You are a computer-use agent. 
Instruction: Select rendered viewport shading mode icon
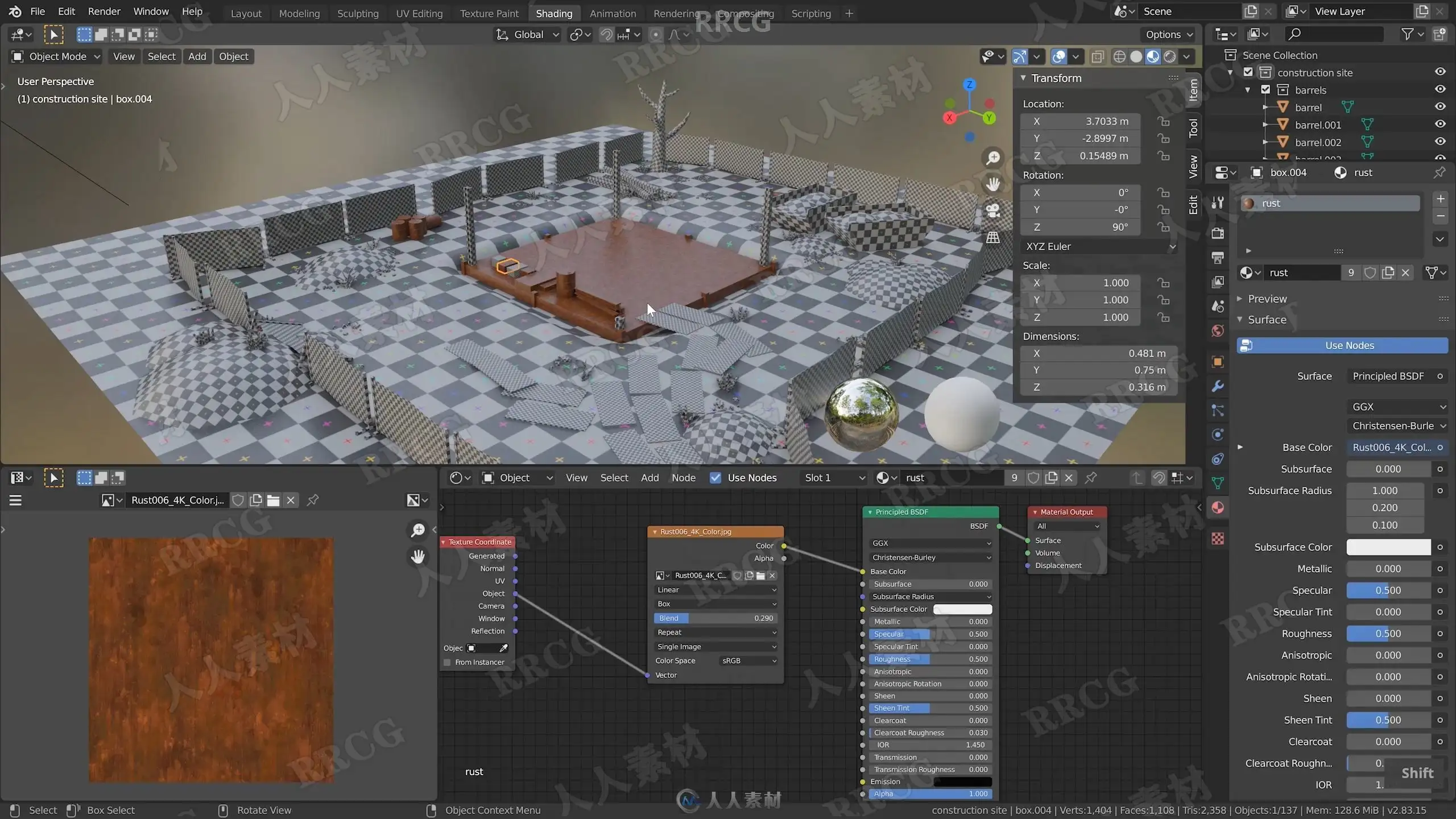click(1169, 56)
